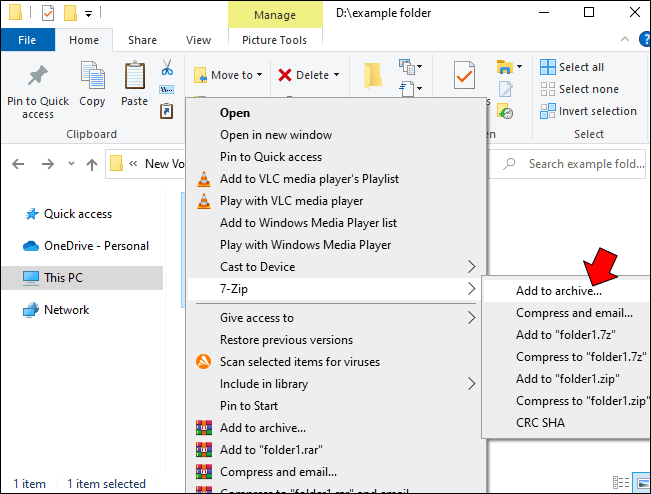
Task: Click the Manage contextual tab
Action: 275,15
